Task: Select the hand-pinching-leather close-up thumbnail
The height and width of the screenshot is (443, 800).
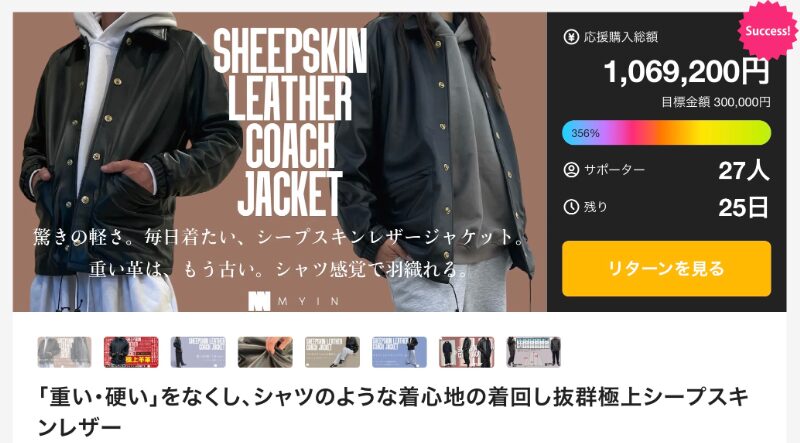Action: tap(265, 352)
